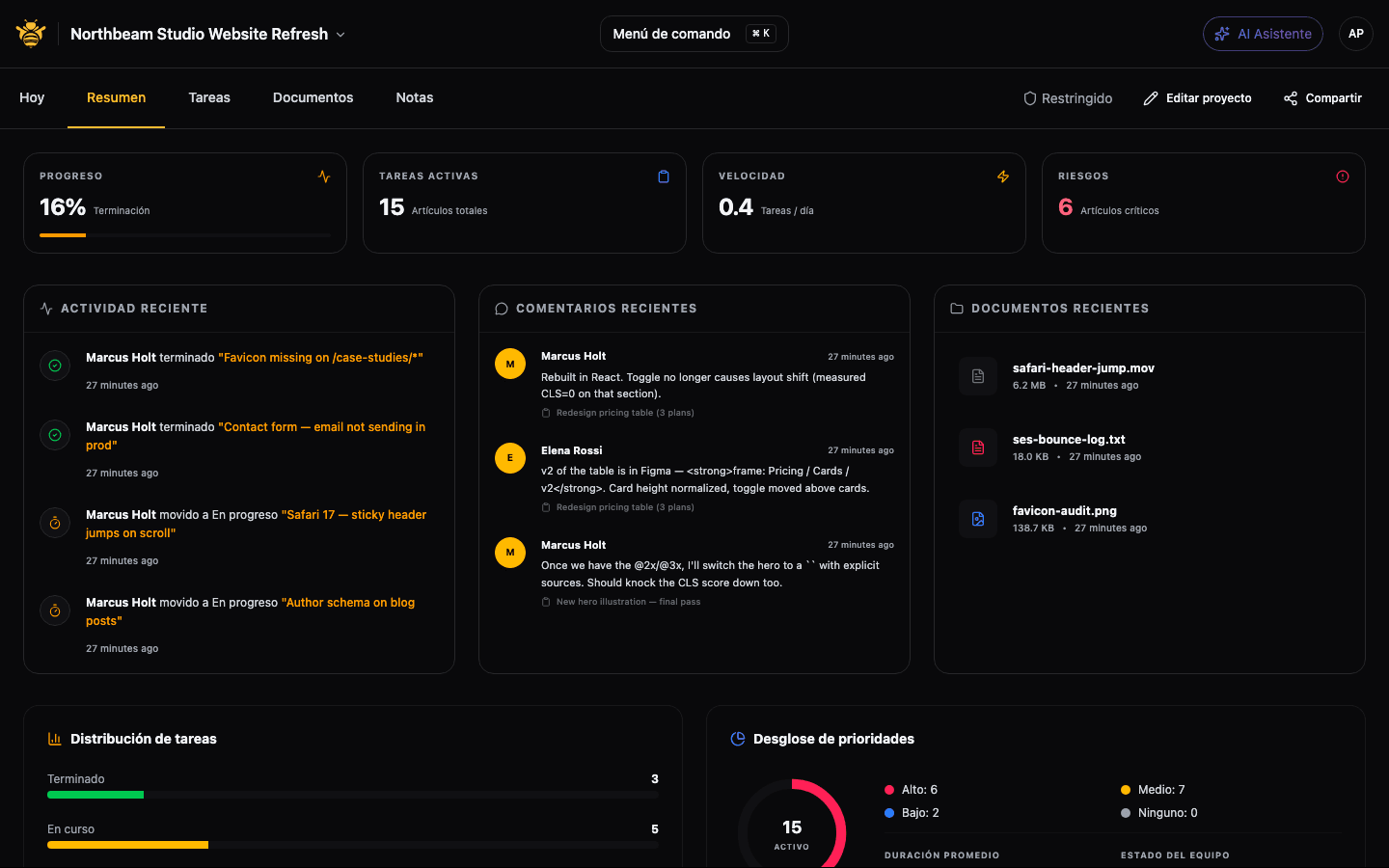Click the clipboard icon on Tareas activas card
This screenshot has height=868, width=1389.
pyautogui.click(x=664, y=176)
